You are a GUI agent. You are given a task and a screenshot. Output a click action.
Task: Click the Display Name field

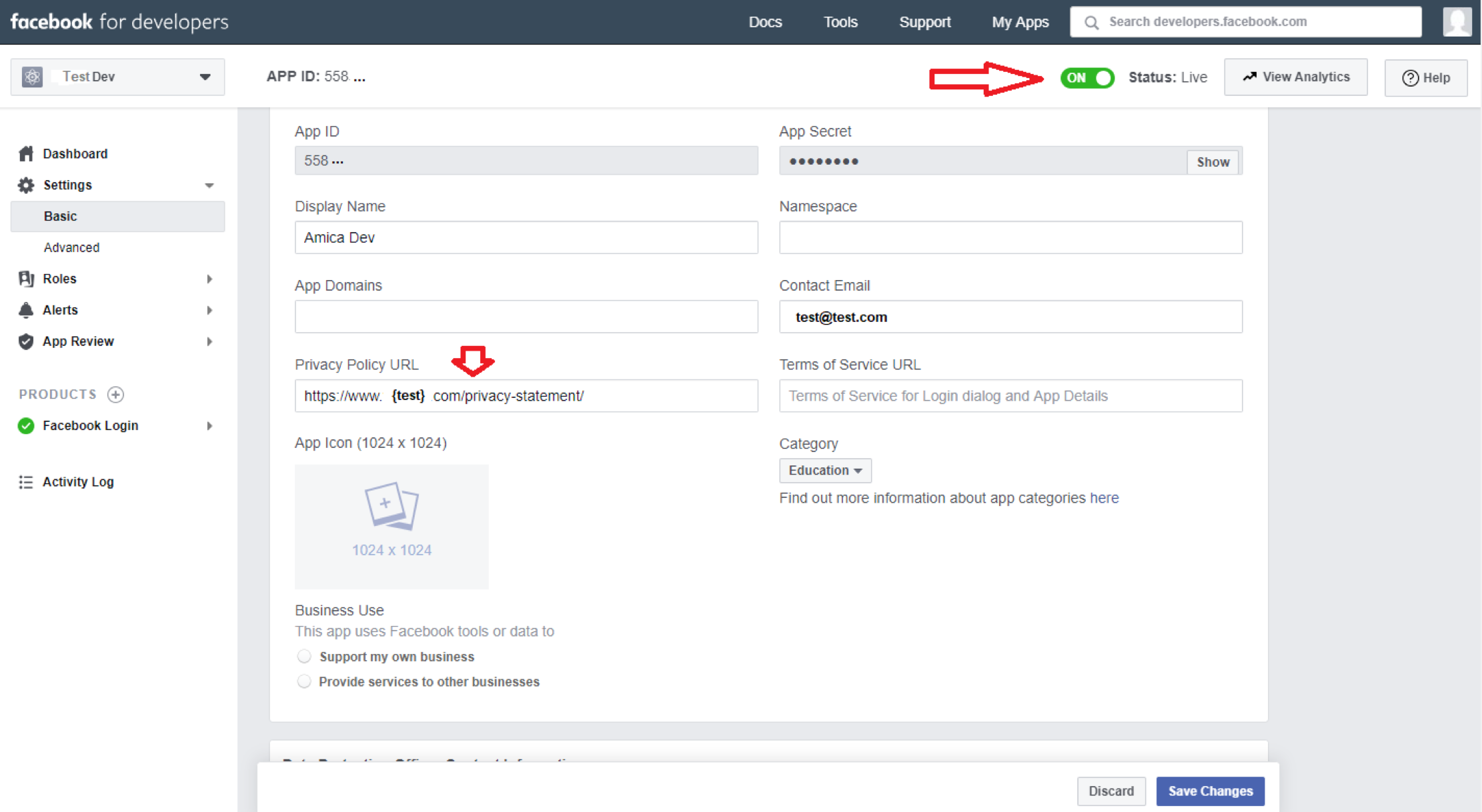(x=526, y=237)
